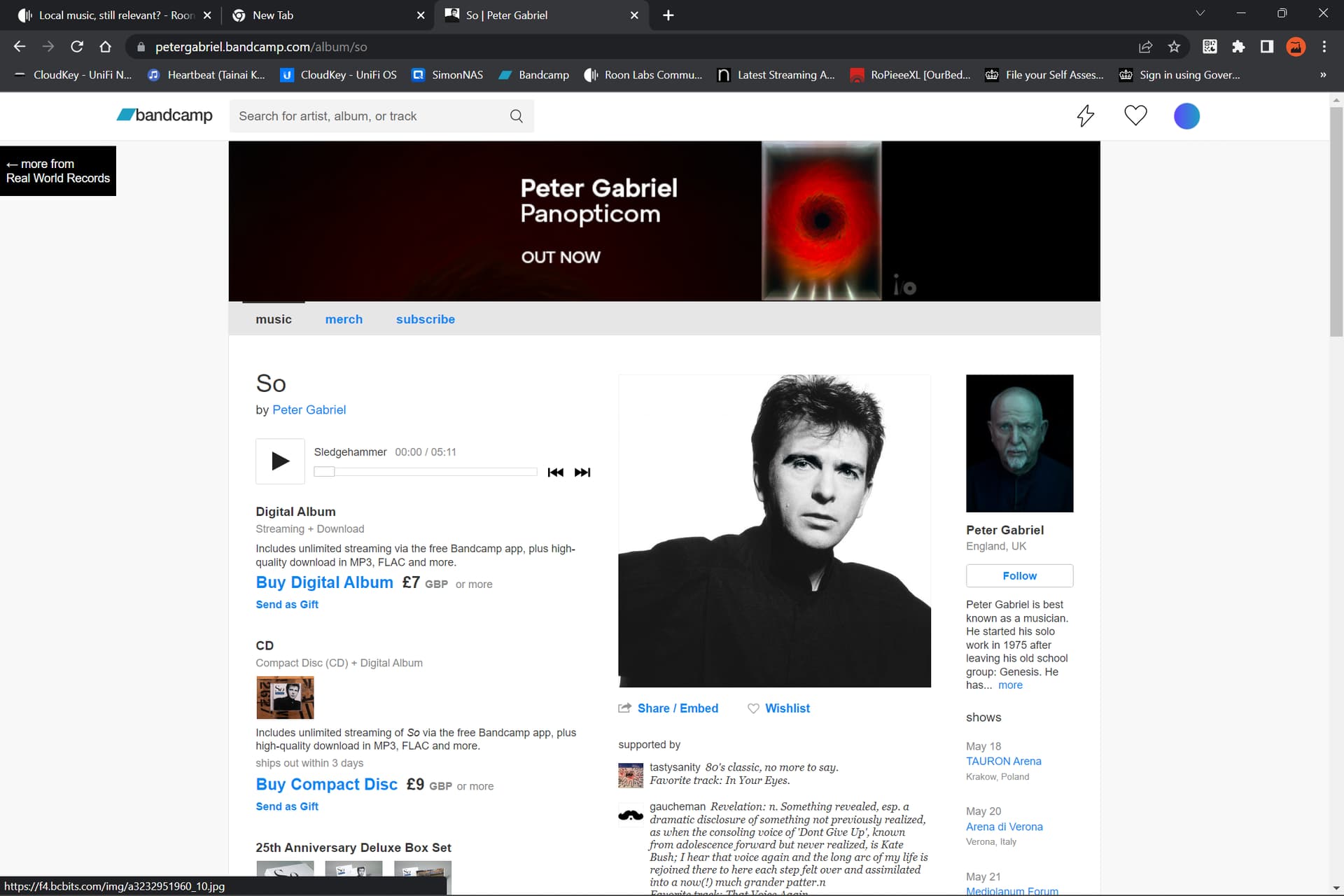Image resolution: width=1344 pixels, height=896 pixels.
Task: Open the SimonNAS bookmark
Action: click(x=448, y=75)
